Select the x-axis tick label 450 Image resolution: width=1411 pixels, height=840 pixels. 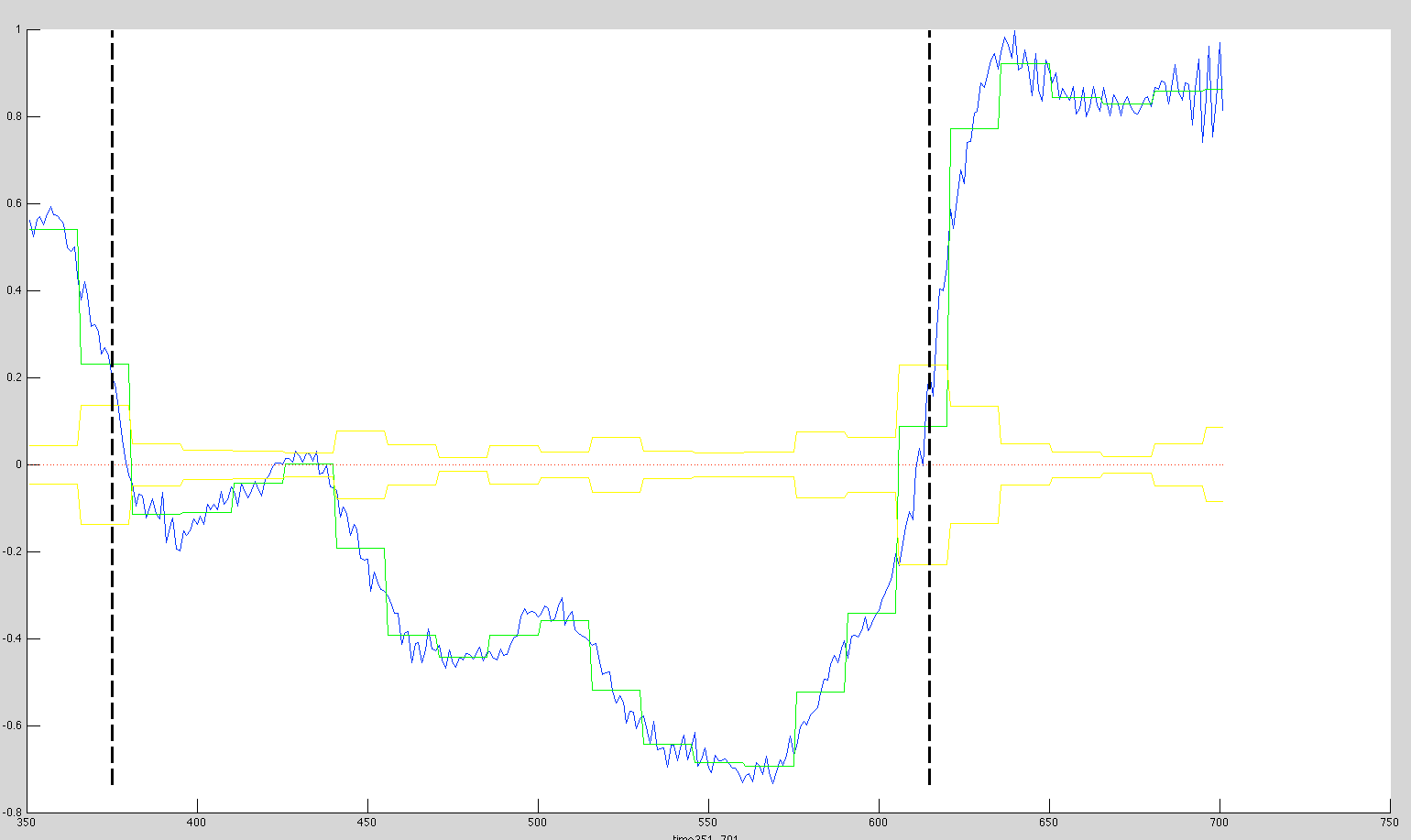367,823
